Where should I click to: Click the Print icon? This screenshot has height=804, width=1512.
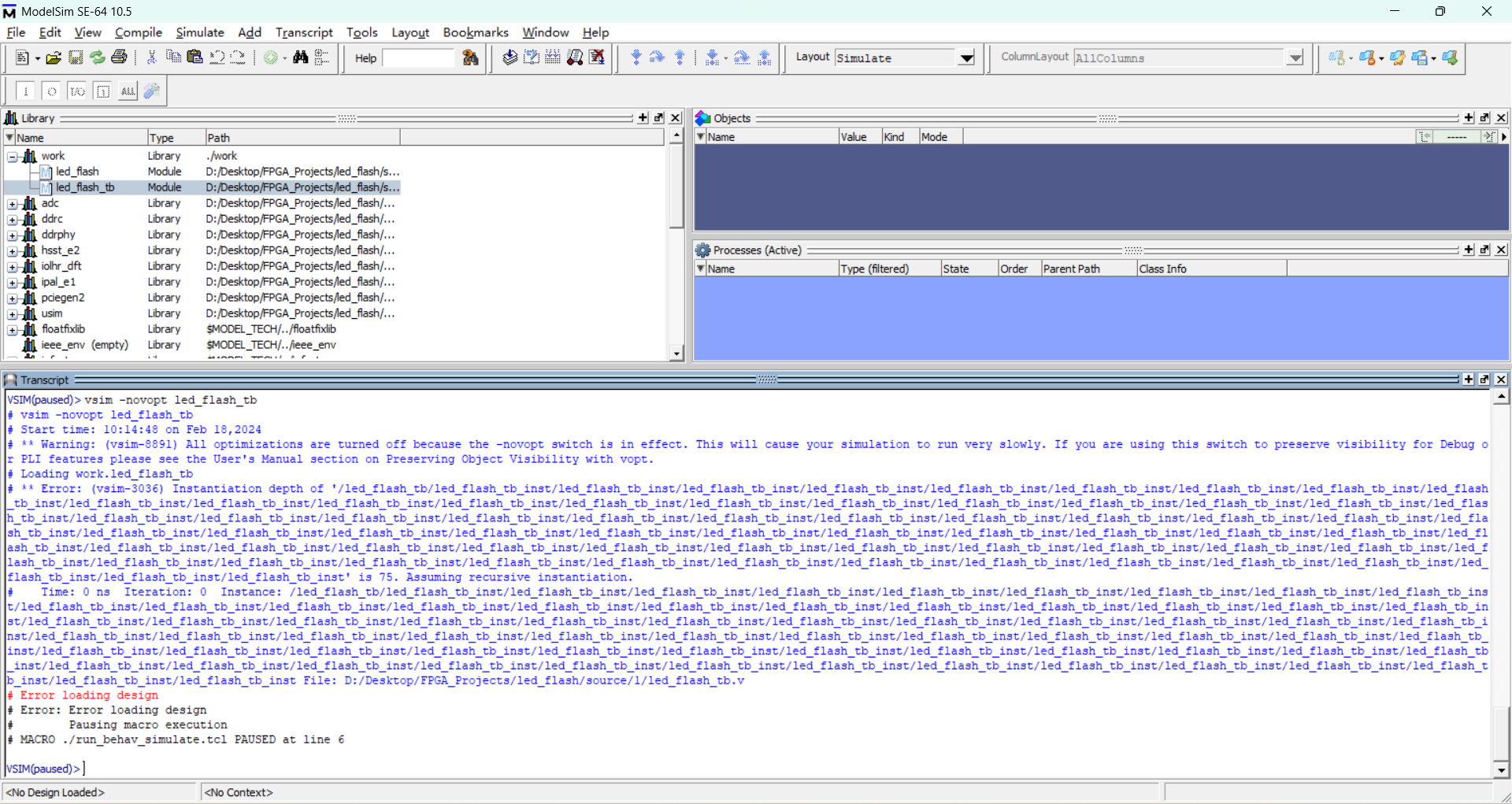pyautogui.click(x=119, y=57)
